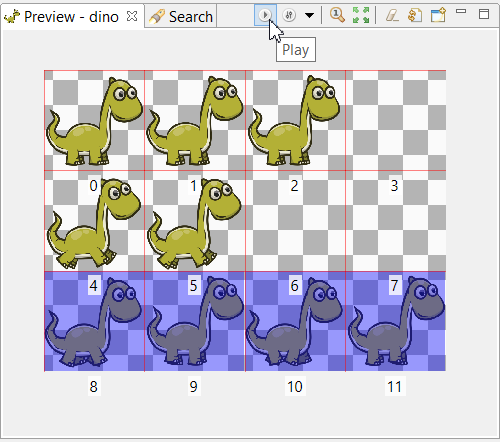Screen dimensions: 500x442
Task: Maximize the preview view panel
Action: coord(484,14)
